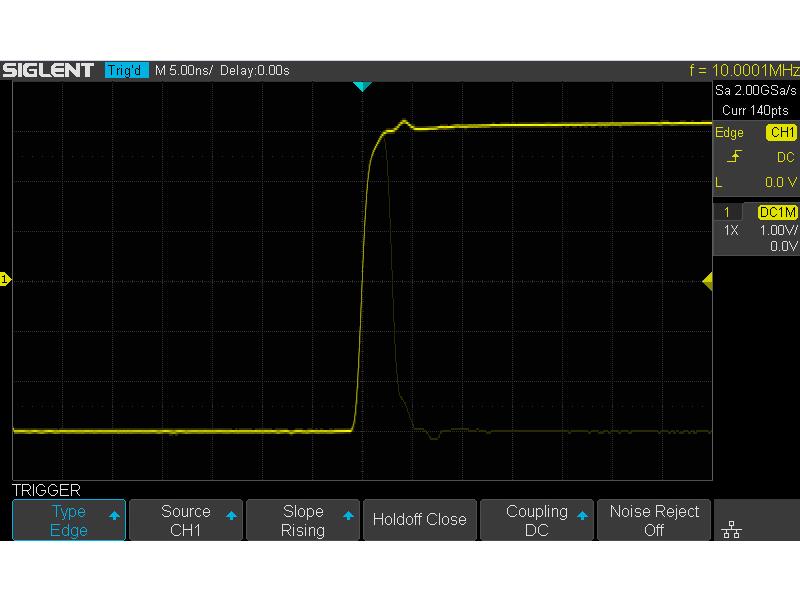Click the rising edge slope icon
This screenshot has height=600, width=800.
click(x=734, y=156)
